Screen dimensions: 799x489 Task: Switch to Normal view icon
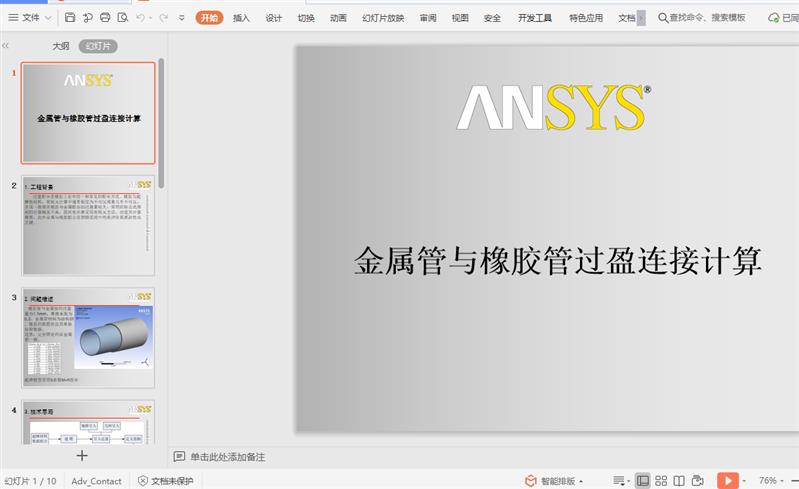tap(643, 481)
